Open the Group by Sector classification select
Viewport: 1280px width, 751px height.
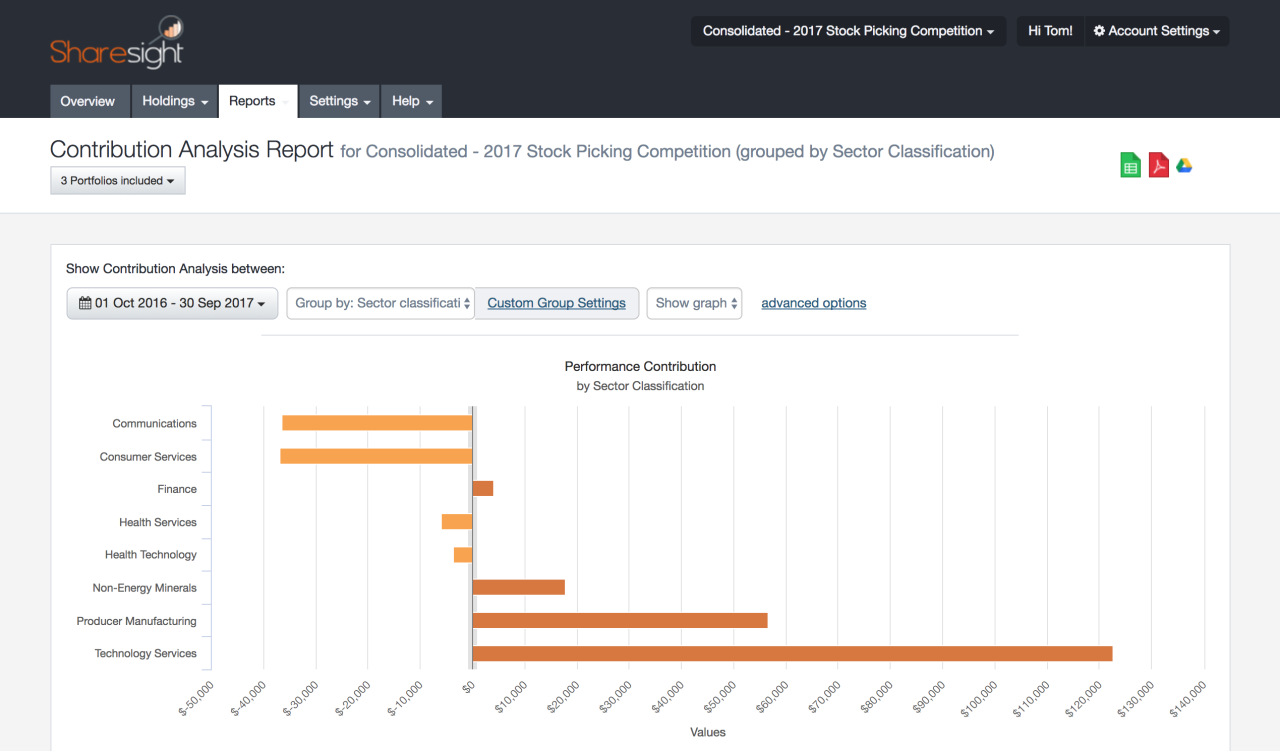pyautogui.click(x=381, y=303)
